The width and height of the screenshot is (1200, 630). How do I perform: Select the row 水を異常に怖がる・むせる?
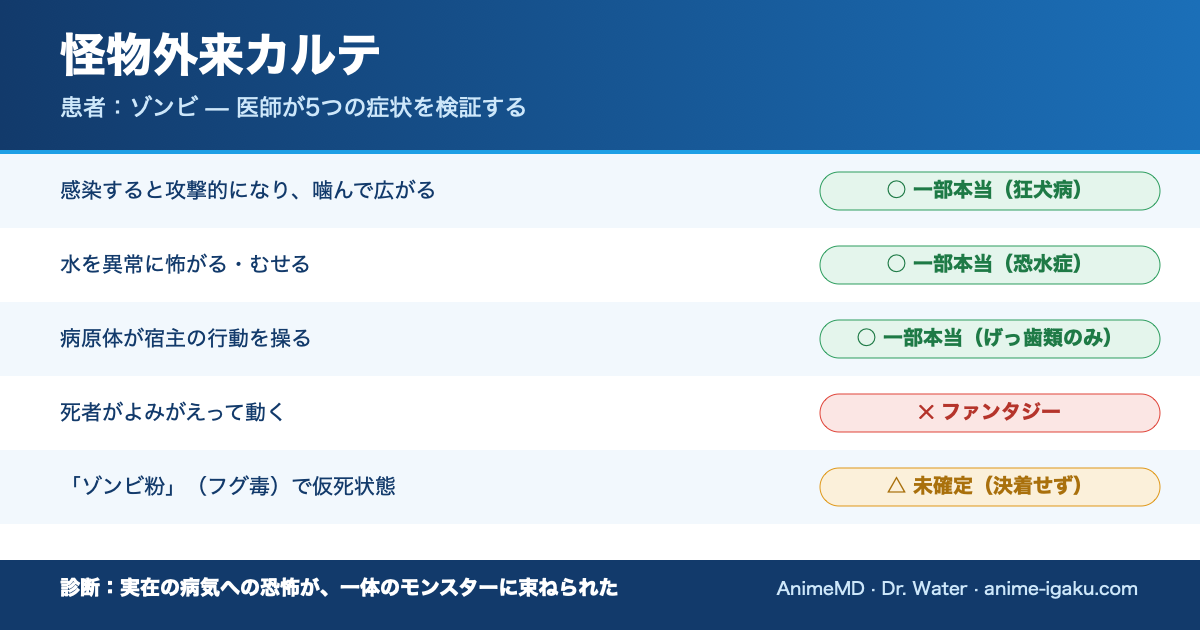click(x=600, y=265)
